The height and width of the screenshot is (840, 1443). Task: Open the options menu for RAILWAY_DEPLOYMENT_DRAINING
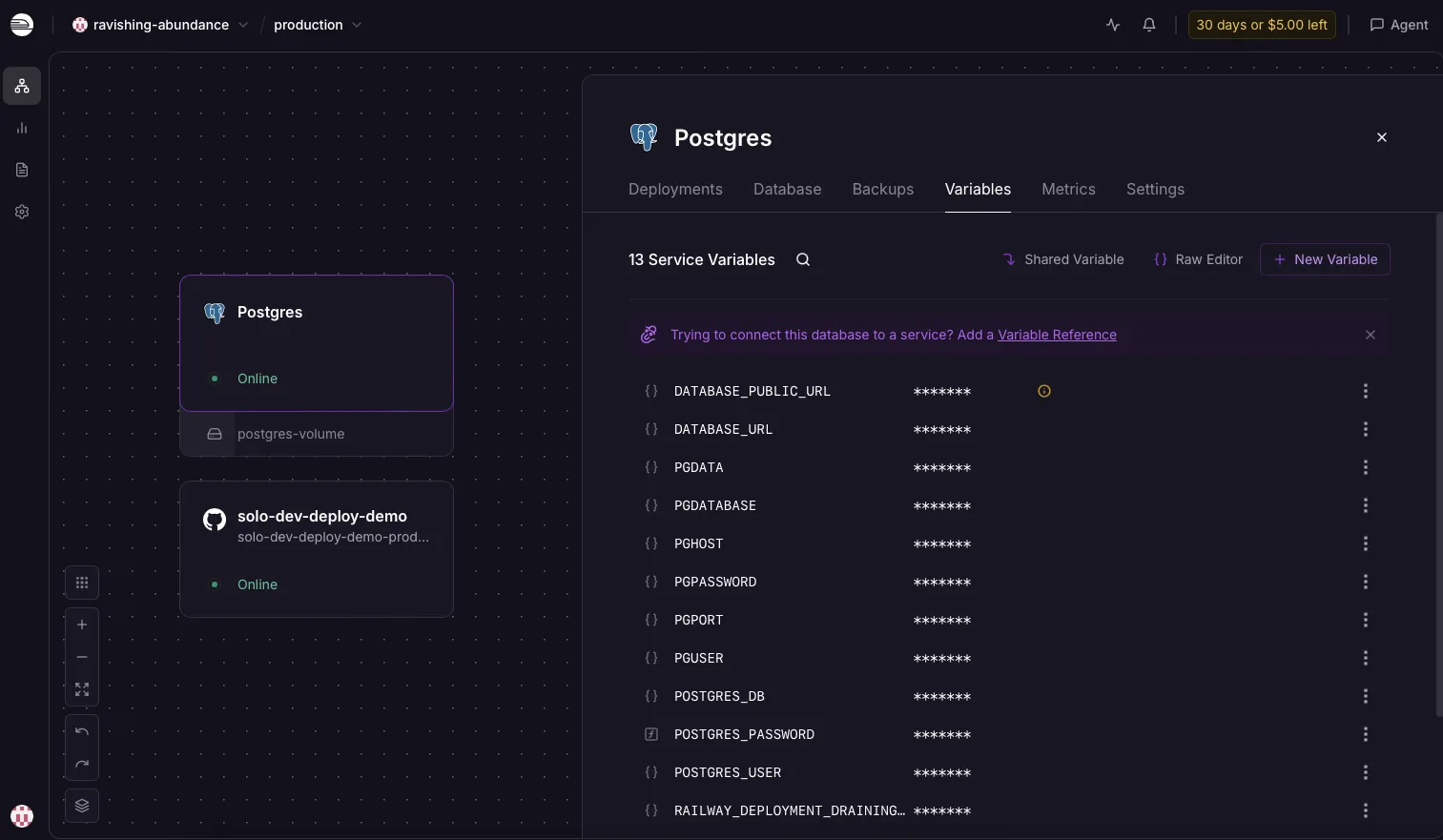tap(1366, 810)
